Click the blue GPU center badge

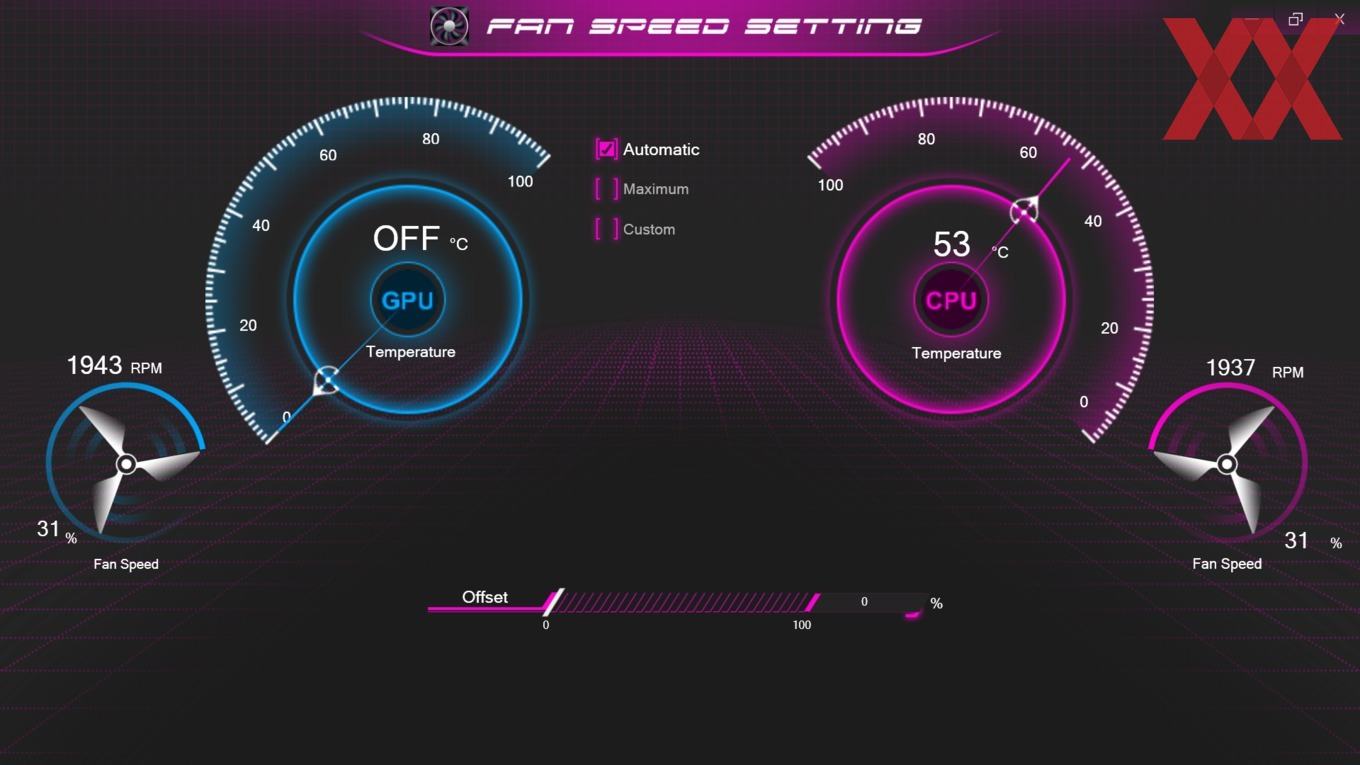tap(408, 300)
